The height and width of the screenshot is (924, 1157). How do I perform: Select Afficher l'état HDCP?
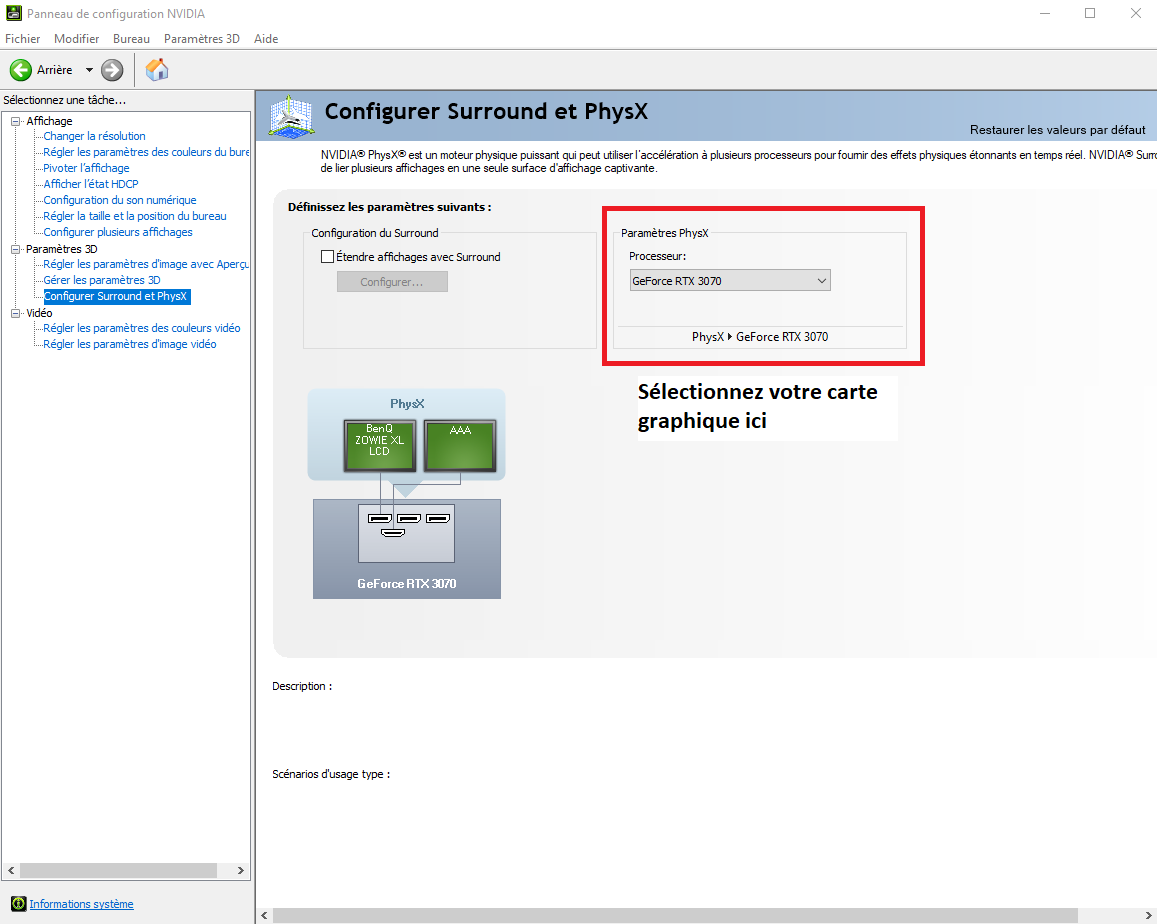[x=91, y=184]
